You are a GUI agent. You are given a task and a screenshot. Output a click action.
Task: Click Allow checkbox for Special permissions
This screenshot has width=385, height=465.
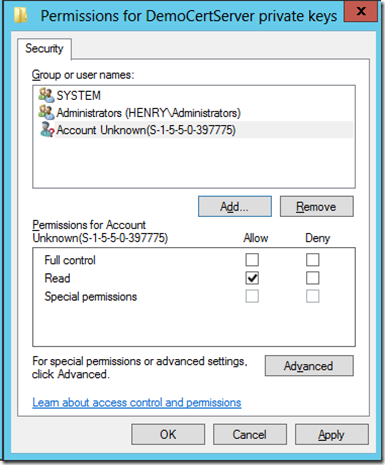click(x=252, y=296)
